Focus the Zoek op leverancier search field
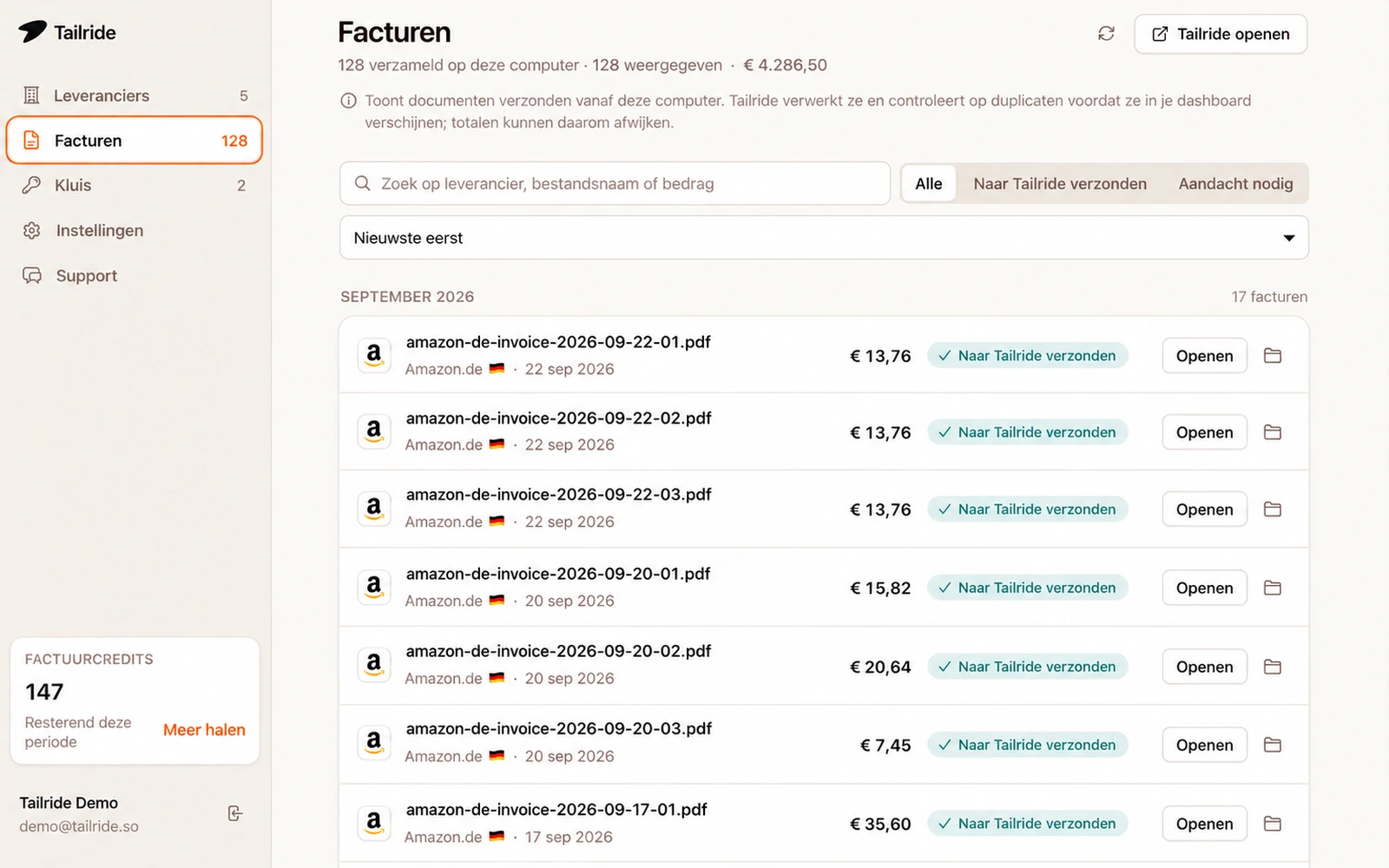The width and height of the screenshot is (1389, 868). 615,183
